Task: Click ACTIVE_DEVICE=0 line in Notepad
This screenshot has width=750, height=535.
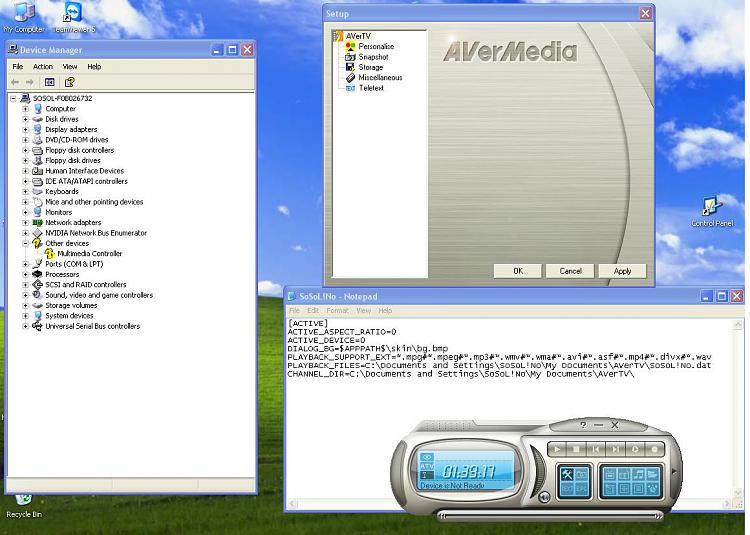Action: coord(326,340)
